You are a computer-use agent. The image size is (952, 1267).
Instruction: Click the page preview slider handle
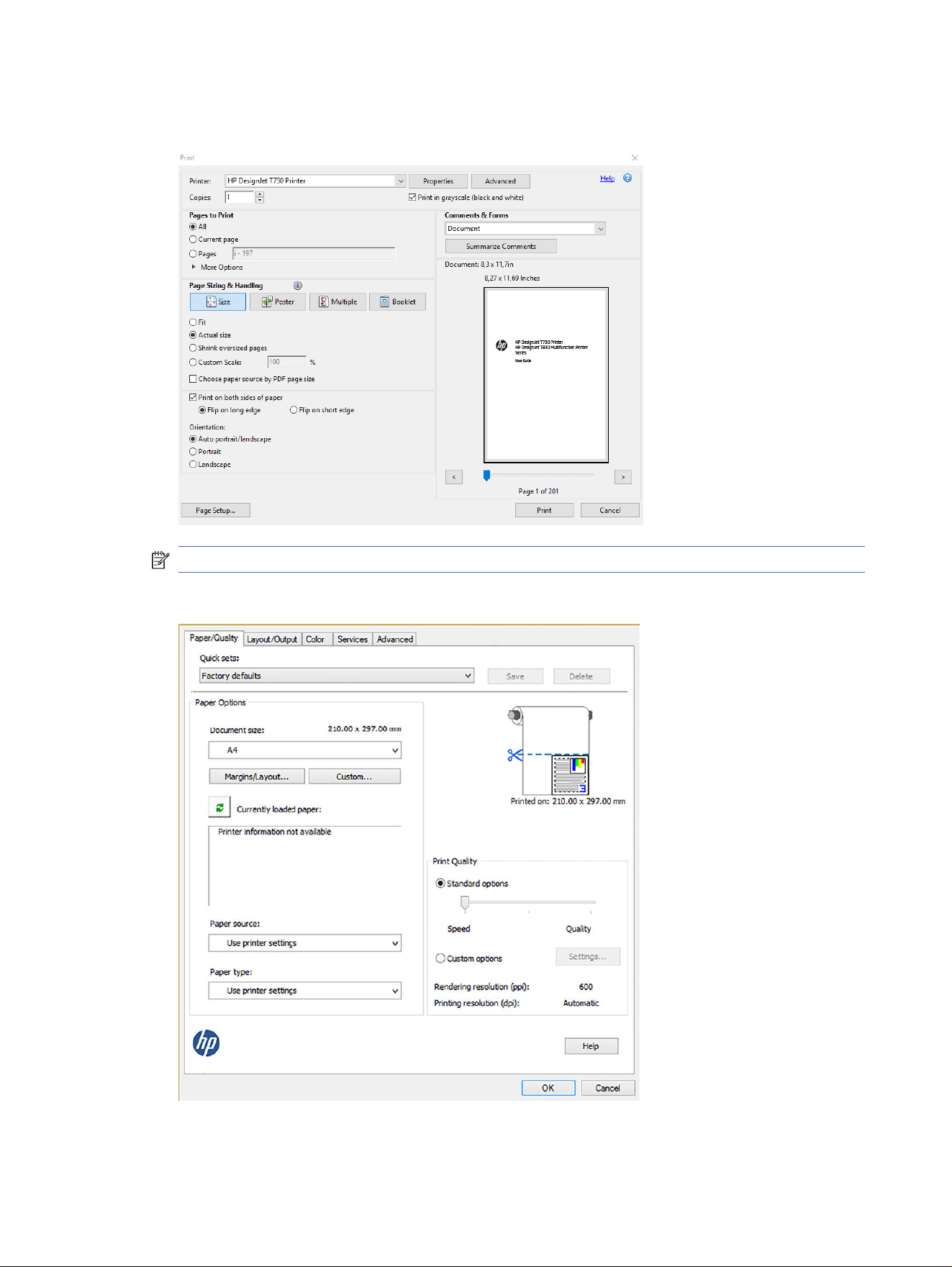coord(487,476)
